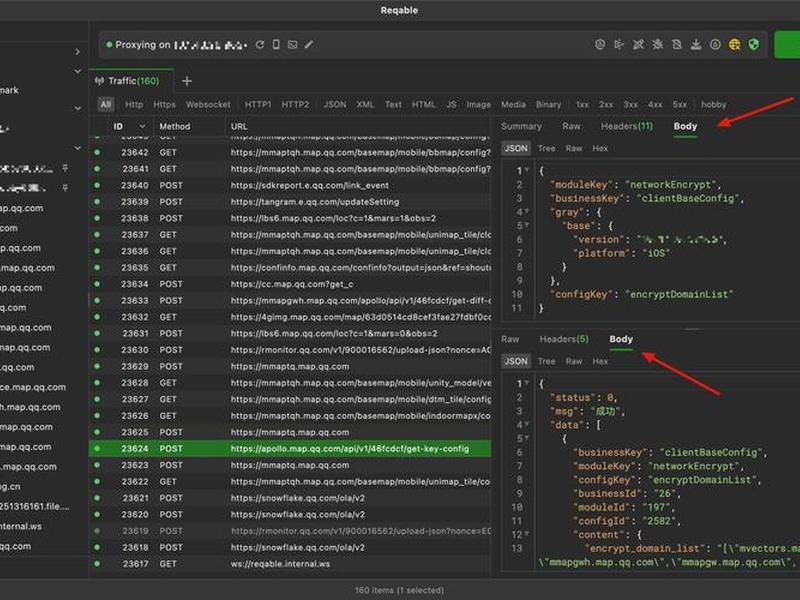Toggle the HTTP1 filter
The height and width of the screenshot is (600, 800).
tap(258, 104)
